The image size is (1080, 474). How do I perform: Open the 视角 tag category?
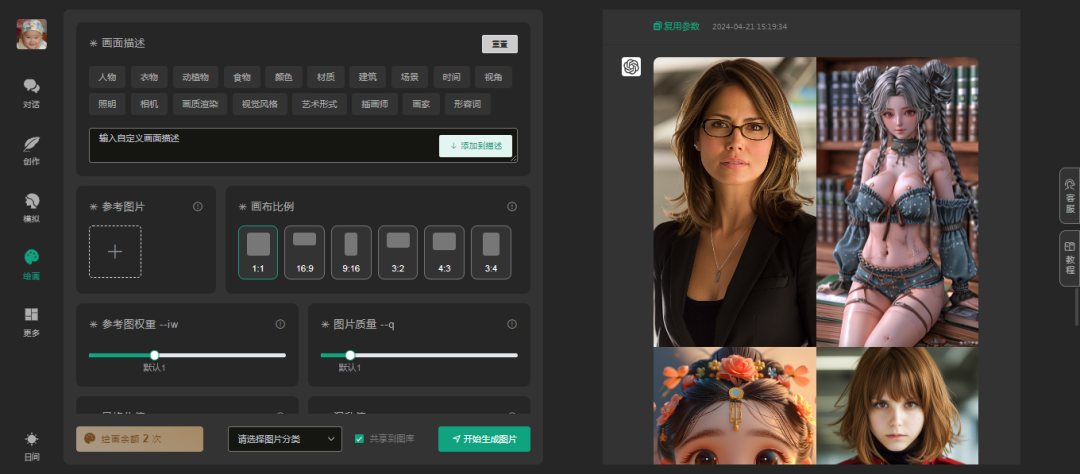[x=494, y=77]
